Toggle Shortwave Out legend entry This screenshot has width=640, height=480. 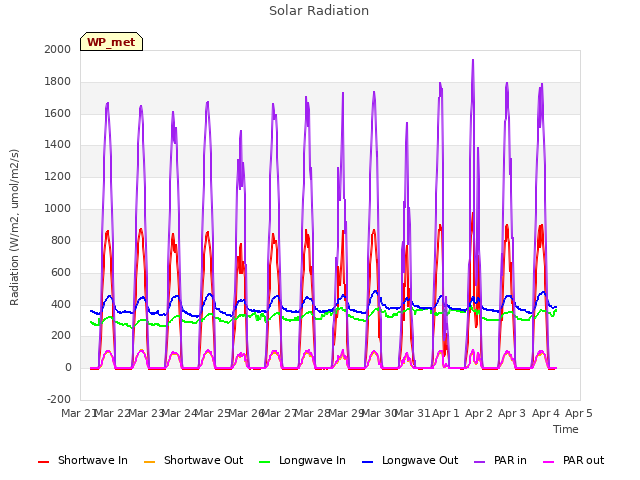[193, 460]
